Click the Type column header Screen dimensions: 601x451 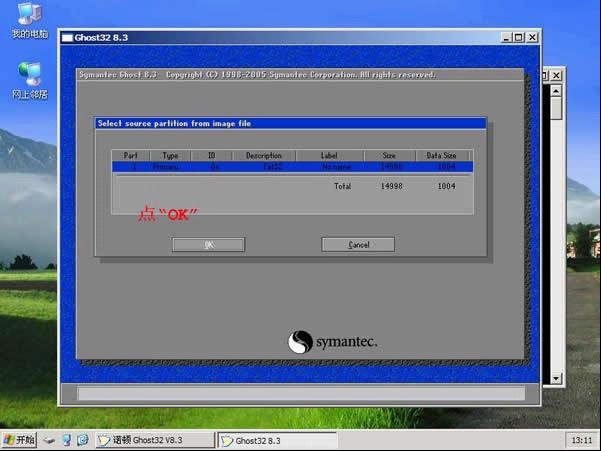point(170,156)
